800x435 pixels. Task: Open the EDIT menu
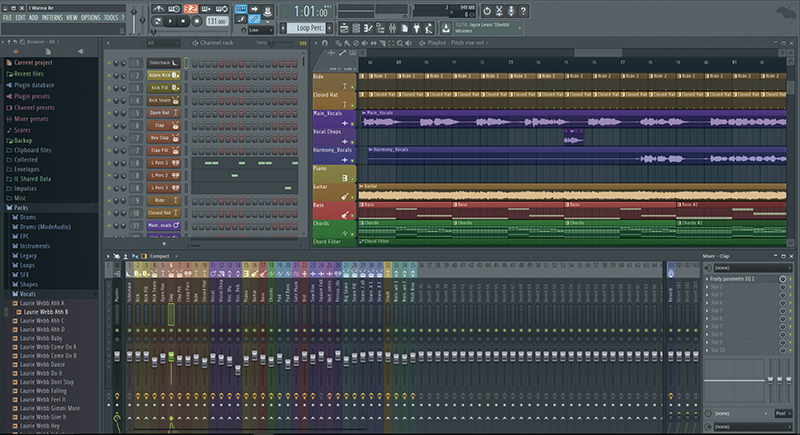click(20, 18)
